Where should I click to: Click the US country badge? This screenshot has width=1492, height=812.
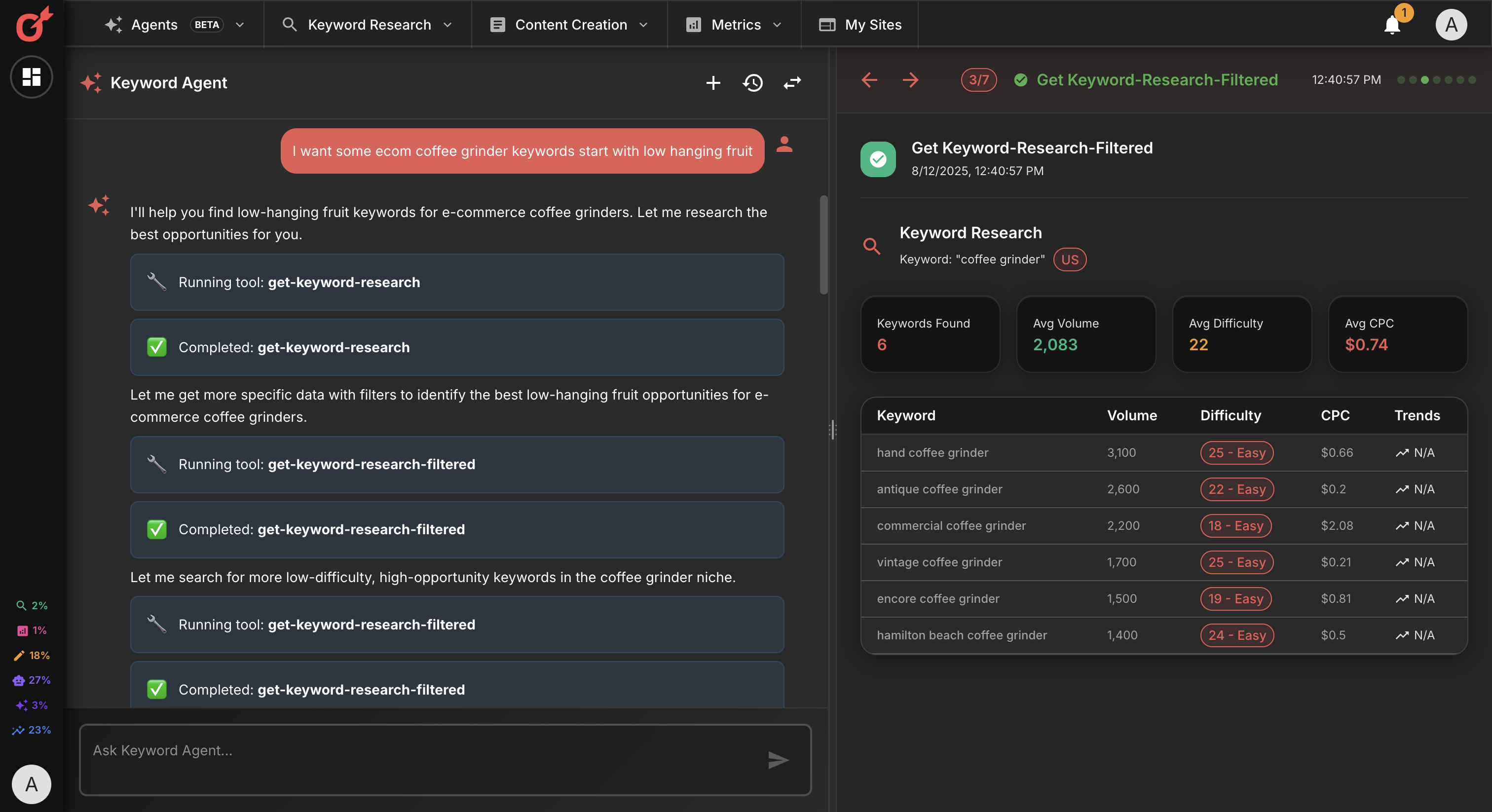tap(1069, 259)
